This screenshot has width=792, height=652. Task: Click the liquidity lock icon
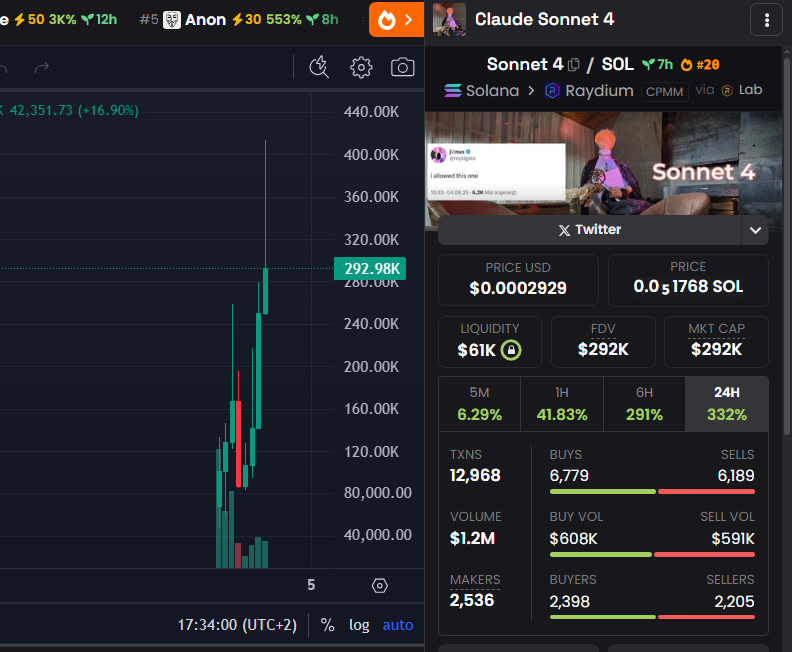click(511, 350)
